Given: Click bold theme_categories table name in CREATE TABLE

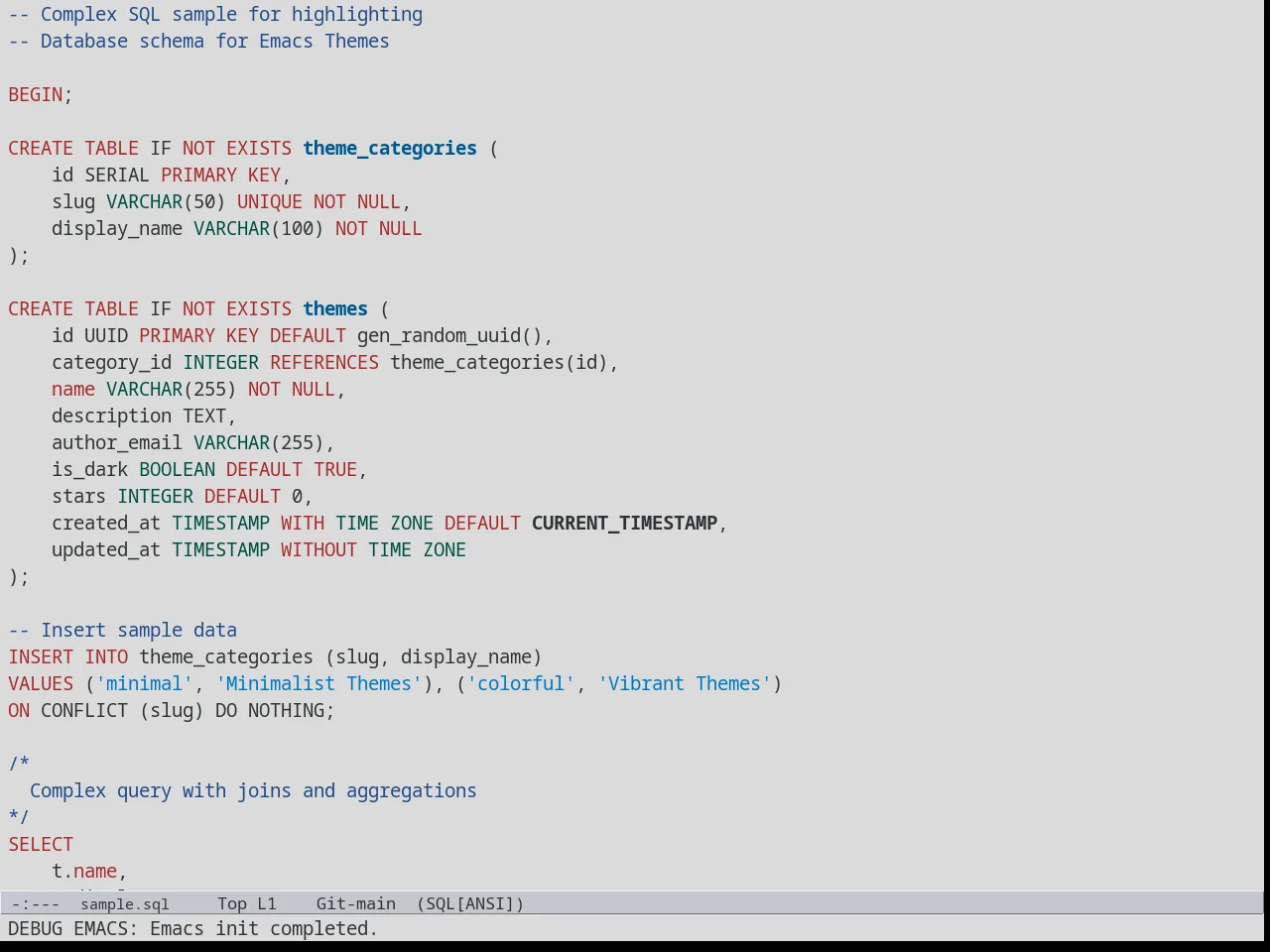Looking at the screenshot, I should pos(390,149).
